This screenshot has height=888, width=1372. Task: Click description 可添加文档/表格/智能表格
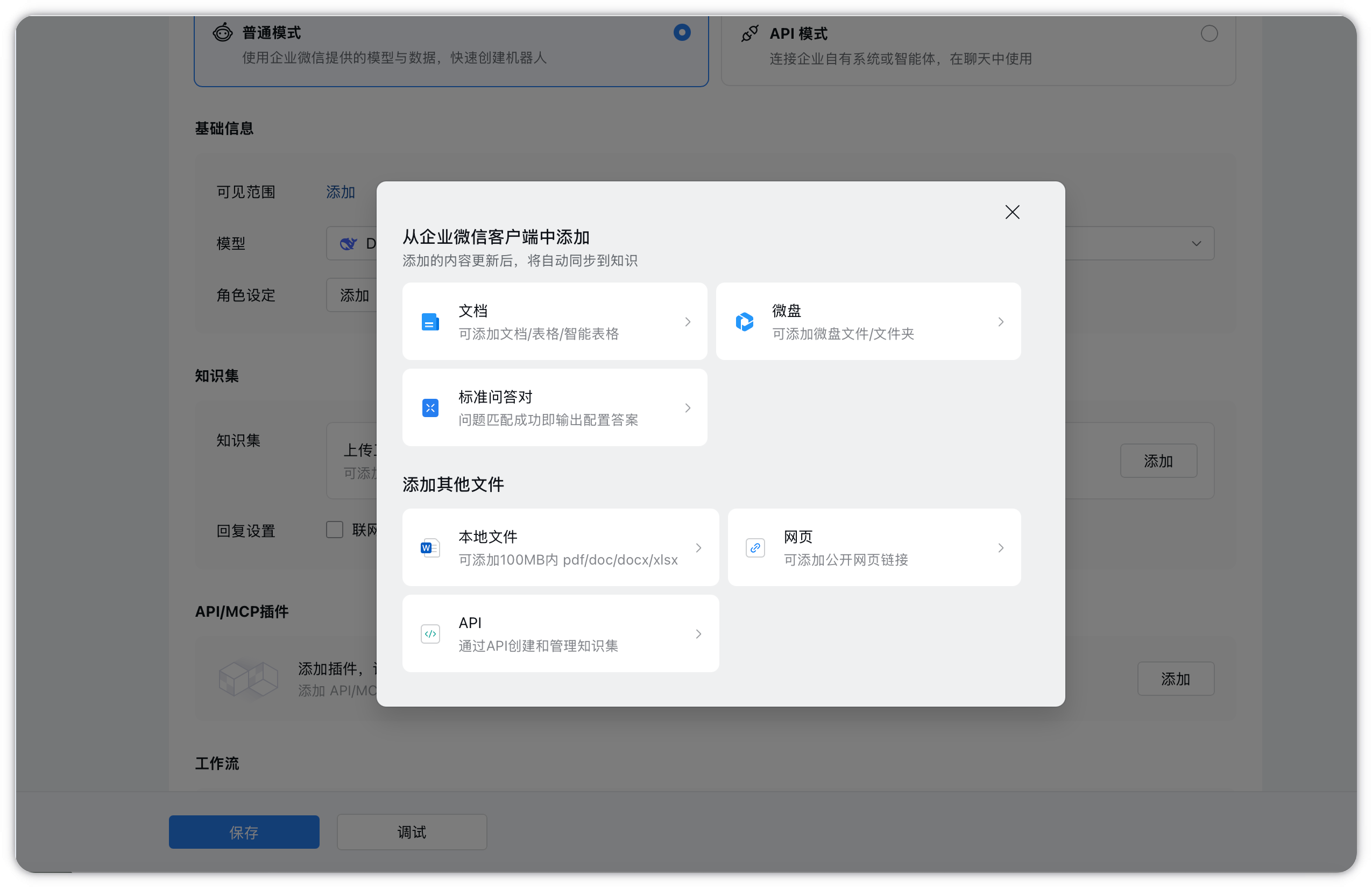point(539,334)
